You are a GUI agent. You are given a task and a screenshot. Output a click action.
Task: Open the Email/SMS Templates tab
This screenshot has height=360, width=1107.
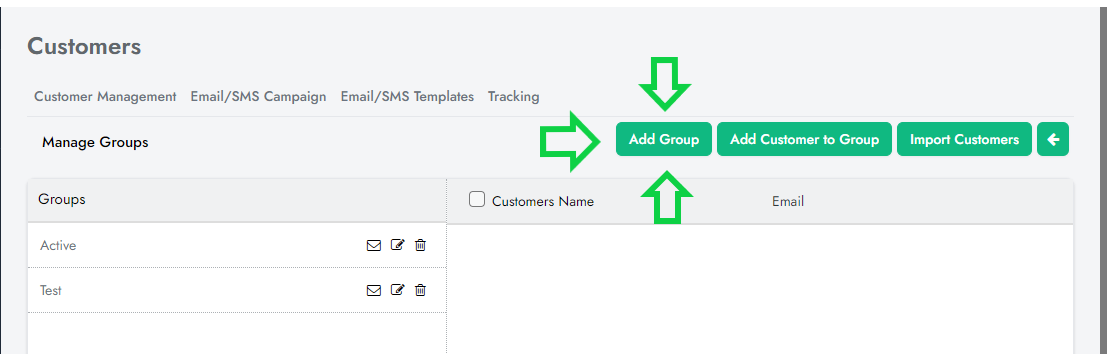(x=407, y=97)
